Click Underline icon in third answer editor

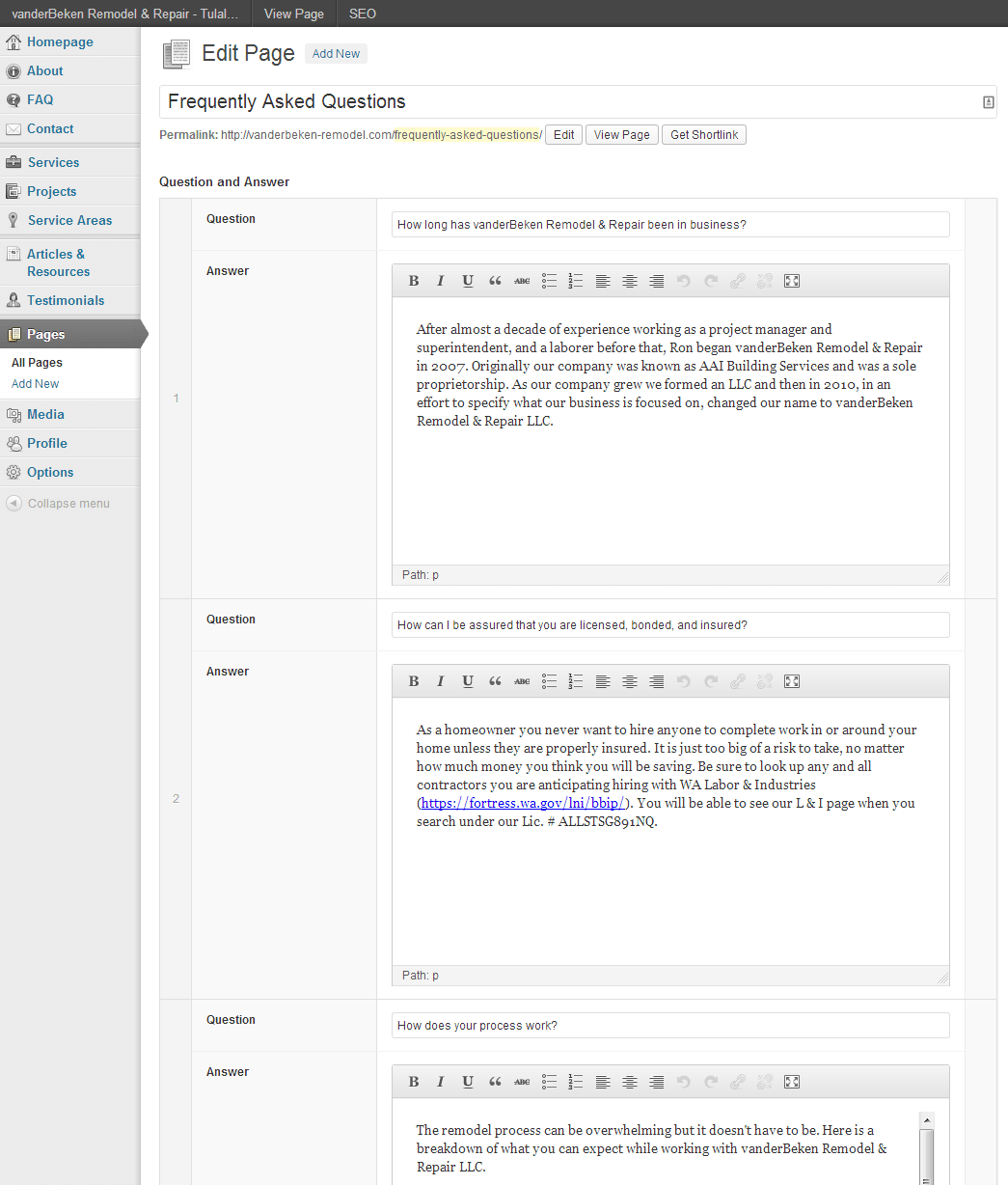pos(468,1082)
